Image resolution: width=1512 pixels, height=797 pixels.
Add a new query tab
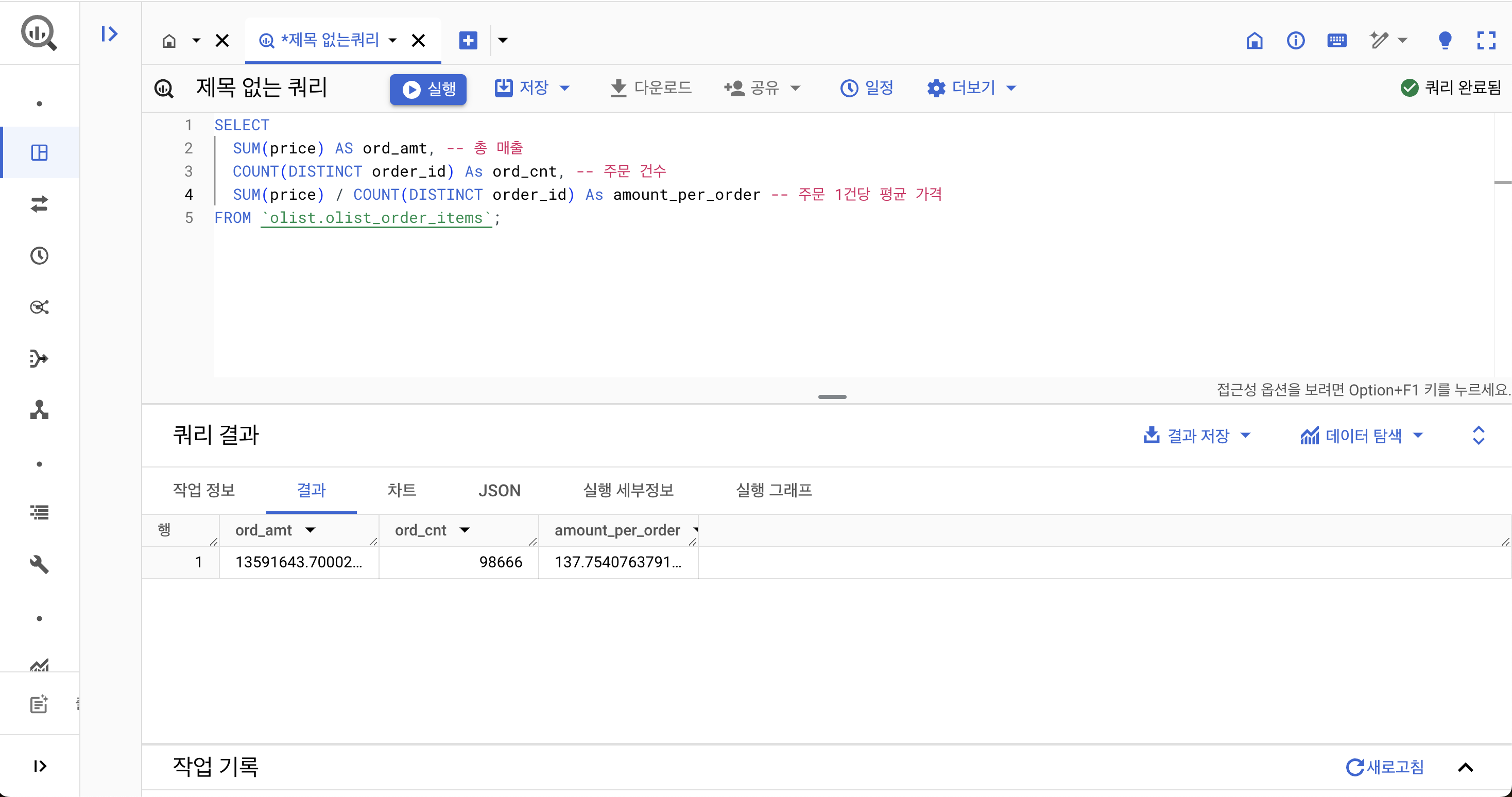coord(468,41)
